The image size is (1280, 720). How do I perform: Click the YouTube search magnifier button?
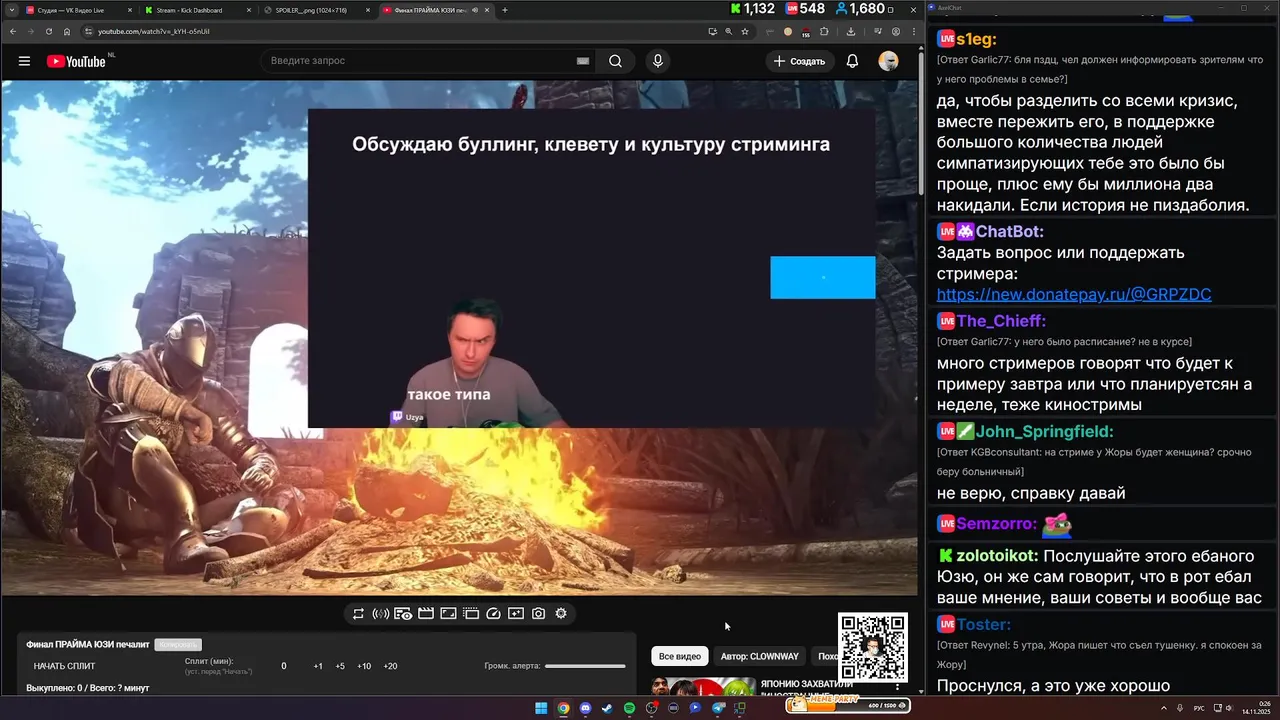point(615,61)
